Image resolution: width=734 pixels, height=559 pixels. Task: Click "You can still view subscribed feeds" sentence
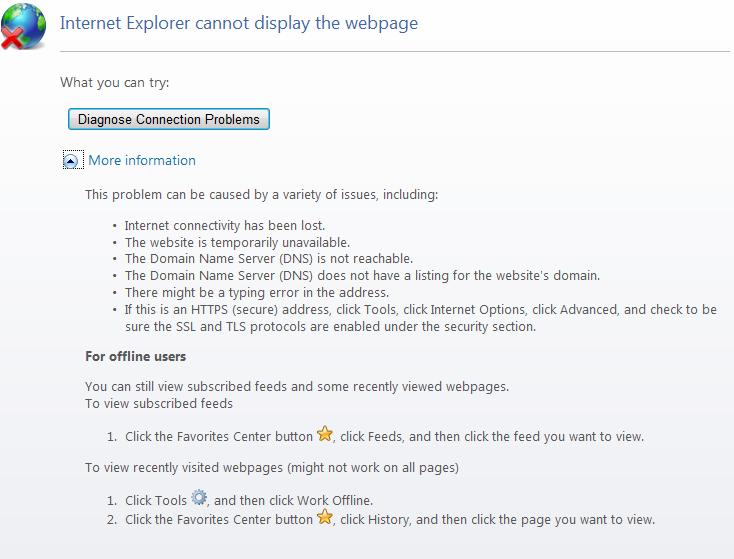click(x=297, y=387)
